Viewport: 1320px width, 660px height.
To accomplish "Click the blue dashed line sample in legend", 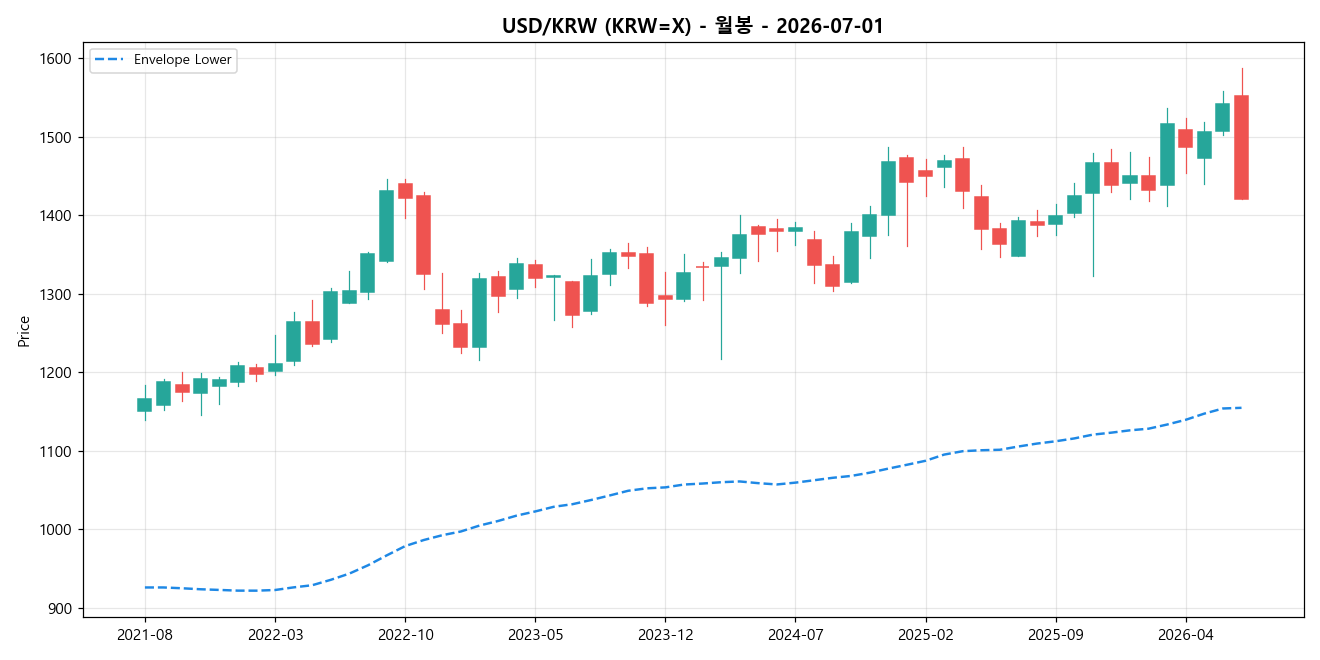I will pos(109,60).
